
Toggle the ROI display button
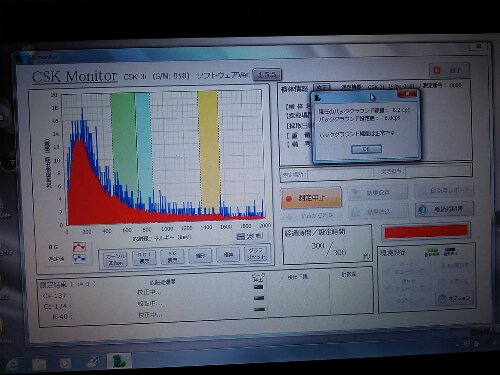[144, 258]
